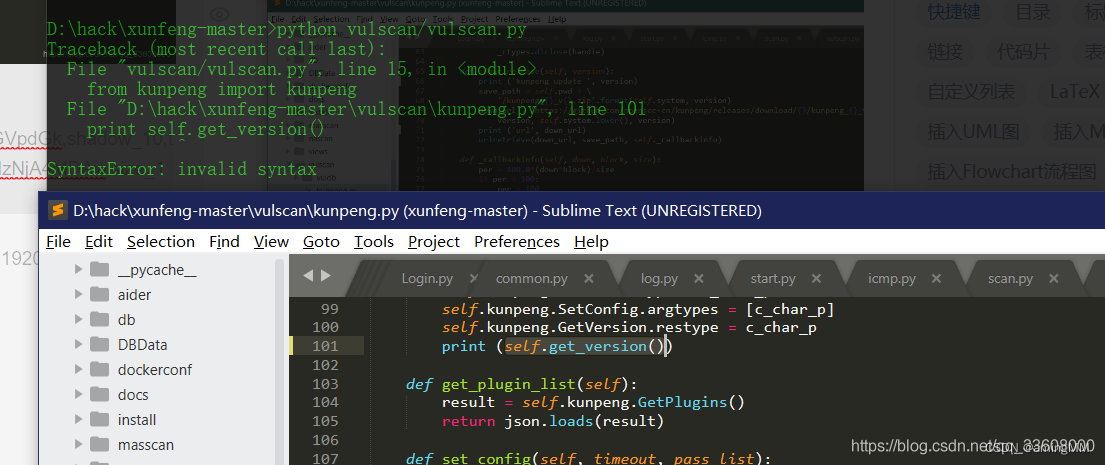1105x465 pixels.
Task: Click the folder icon beside aider
Action: click(x=99, y=294)
